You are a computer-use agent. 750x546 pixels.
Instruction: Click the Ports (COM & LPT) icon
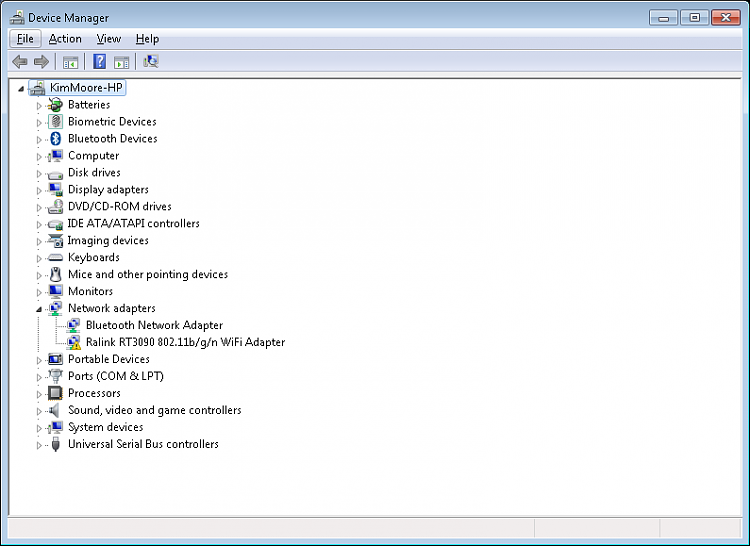click(x=55, y=376)
